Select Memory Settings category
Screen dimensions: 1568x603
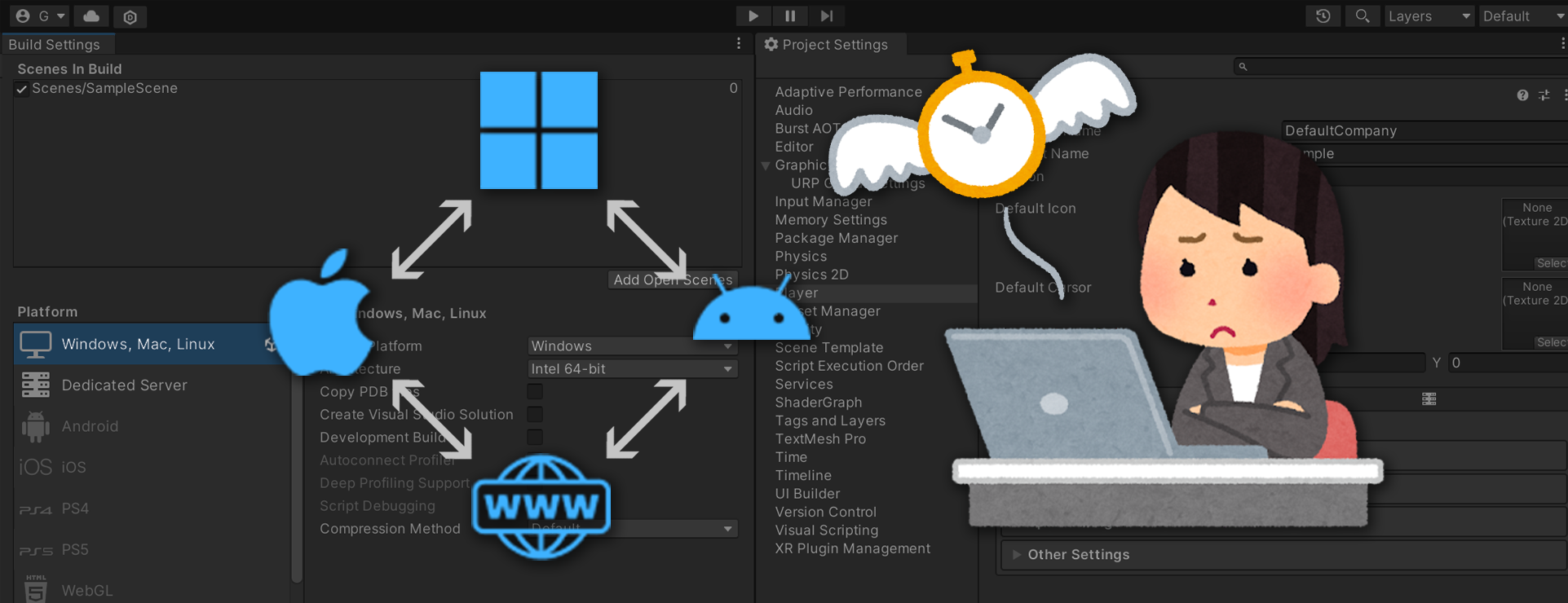[831, 220]
